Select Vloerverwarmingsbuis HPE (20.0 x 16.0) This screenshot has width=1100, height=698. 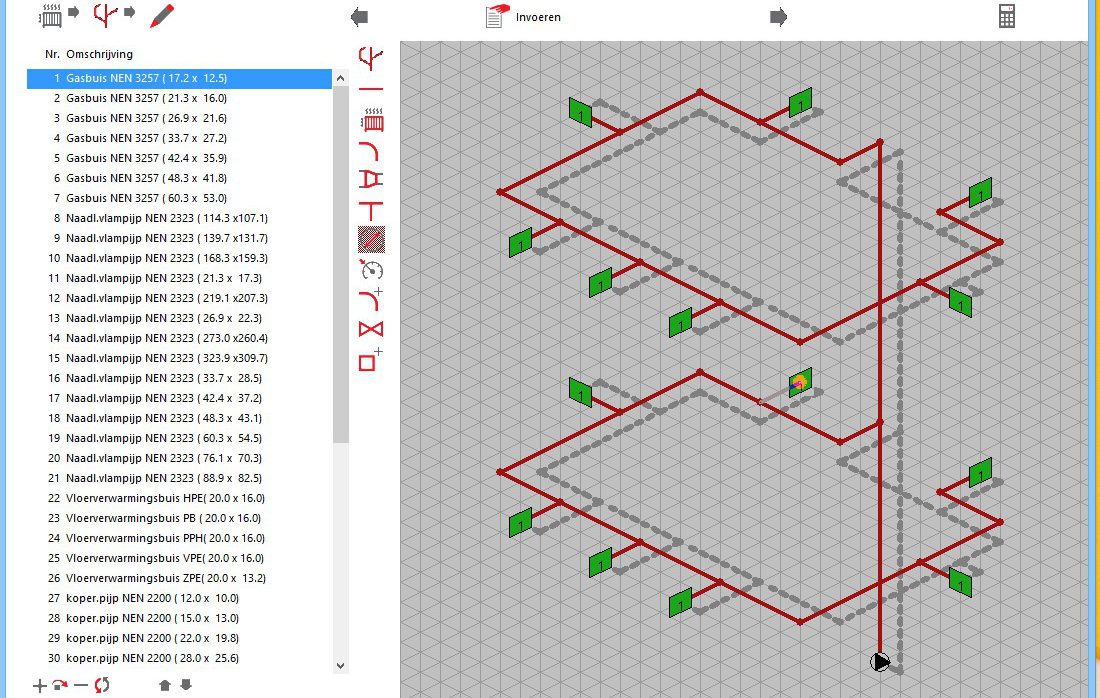pyautogui.click(x=179, y=498)
